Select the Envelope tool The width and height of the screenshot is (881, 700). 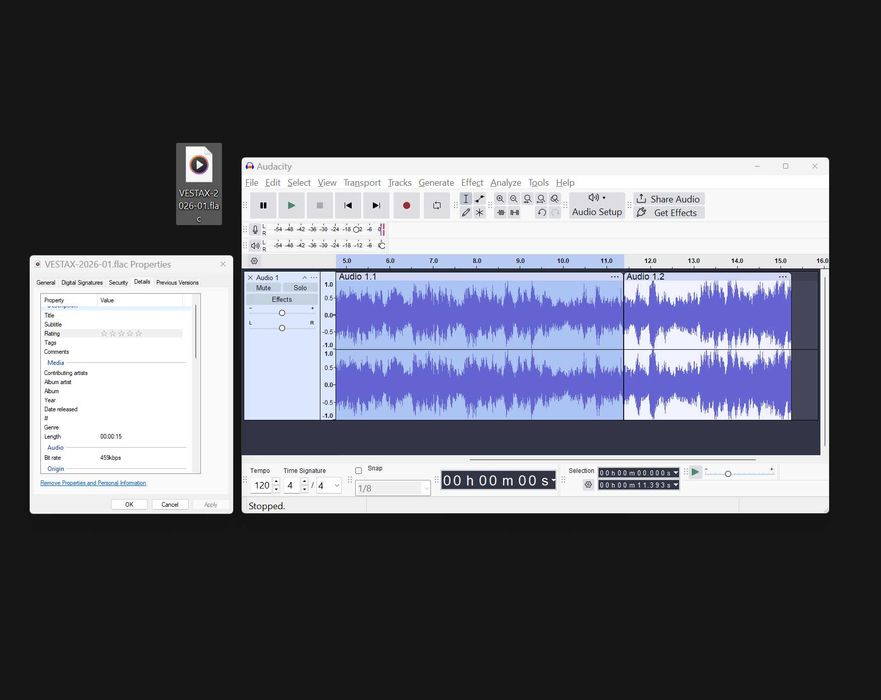479,199
